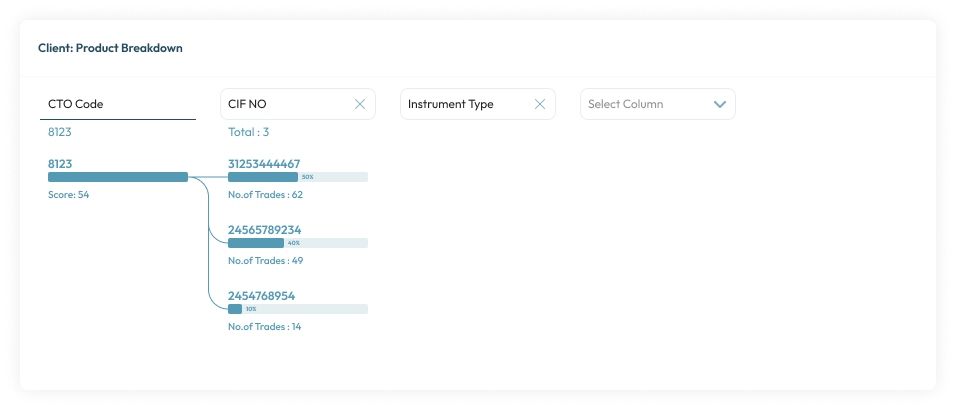Image resolution: width=956 pixels, height=410 pixels.
Task: Open CIF number 2454768954
Action: (x=261, y=296)
